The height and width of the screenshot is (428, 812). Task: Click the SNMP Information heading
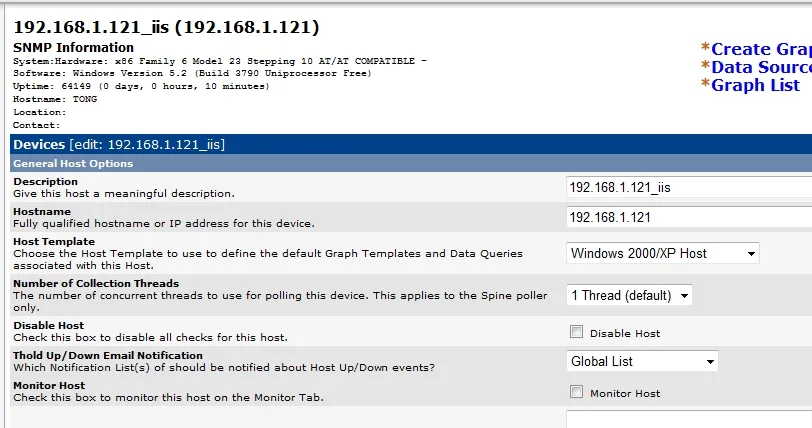(73, 47)
